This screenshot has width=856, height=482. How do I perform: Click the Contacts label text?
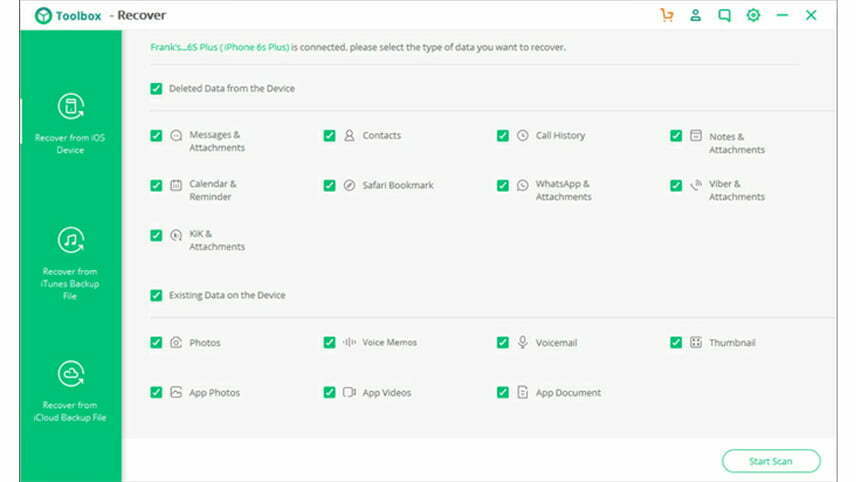(x=382, y=135)
